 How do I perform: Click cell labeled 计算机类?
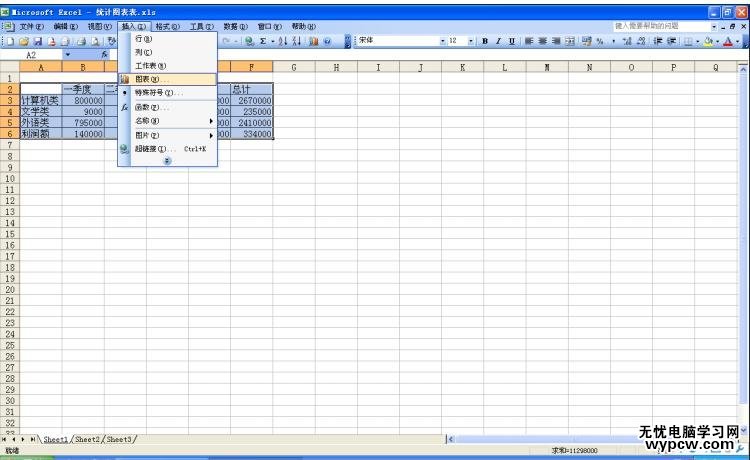[41, 100]
